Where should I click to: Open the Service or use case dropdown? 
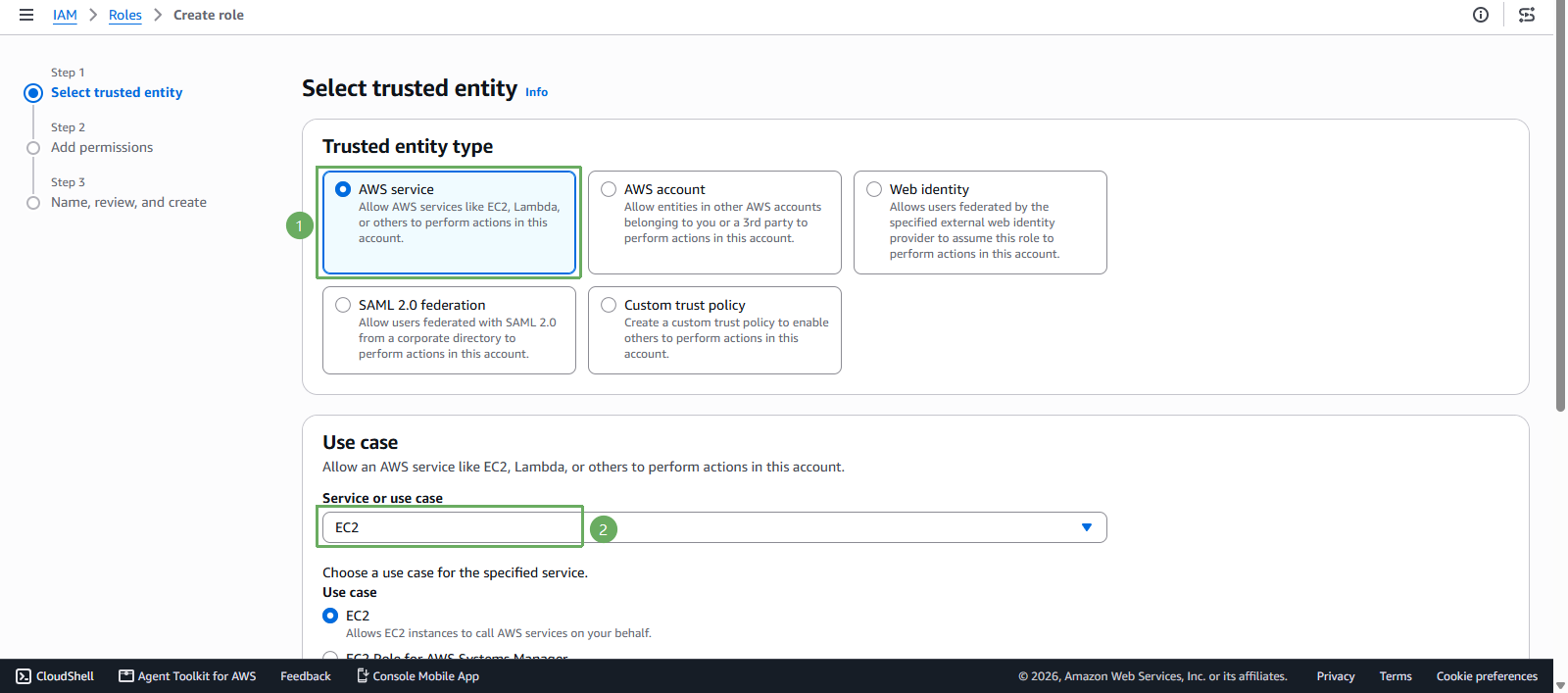714,527
